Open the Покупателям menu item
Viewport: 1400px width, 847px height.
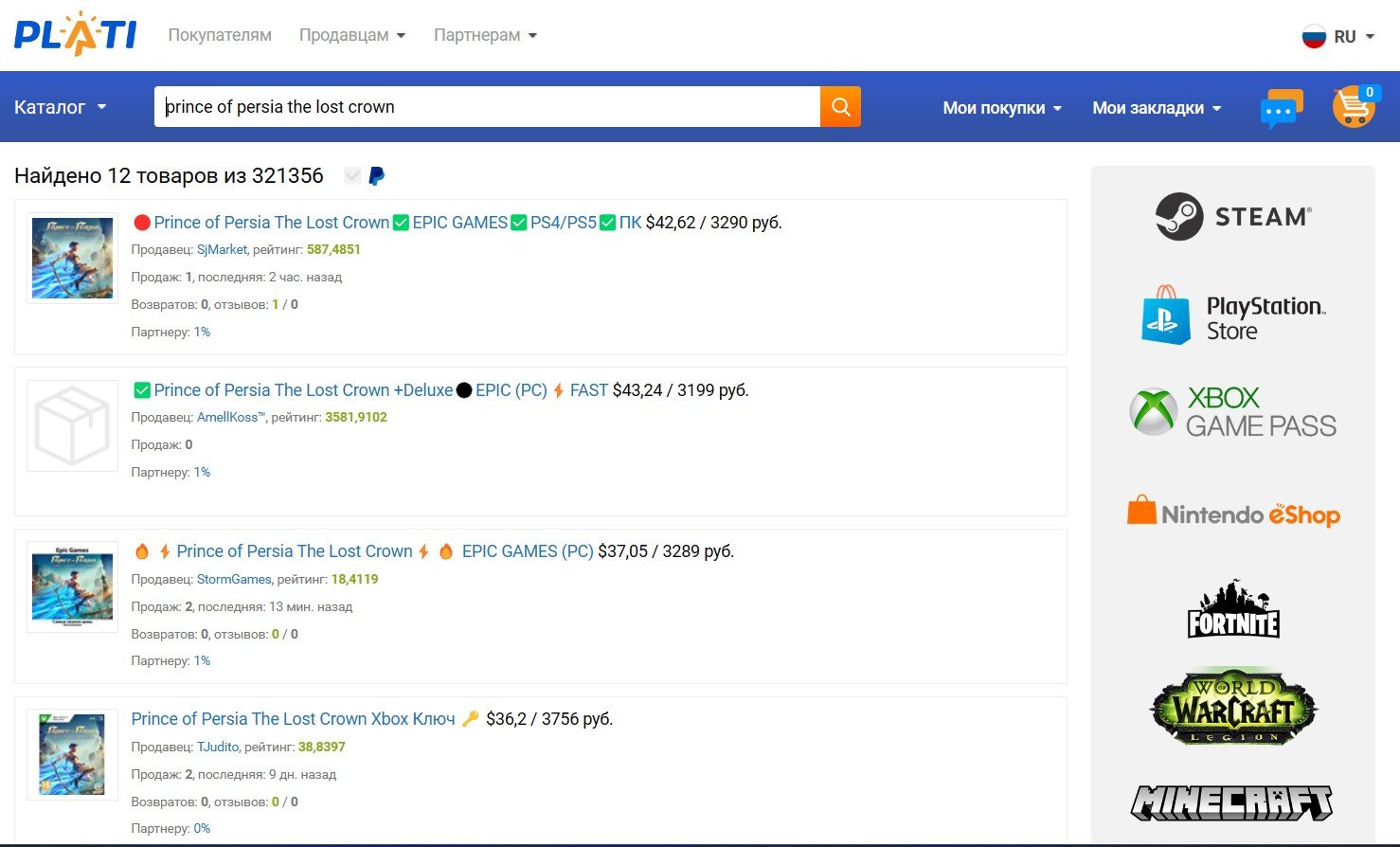click(220, 35)
